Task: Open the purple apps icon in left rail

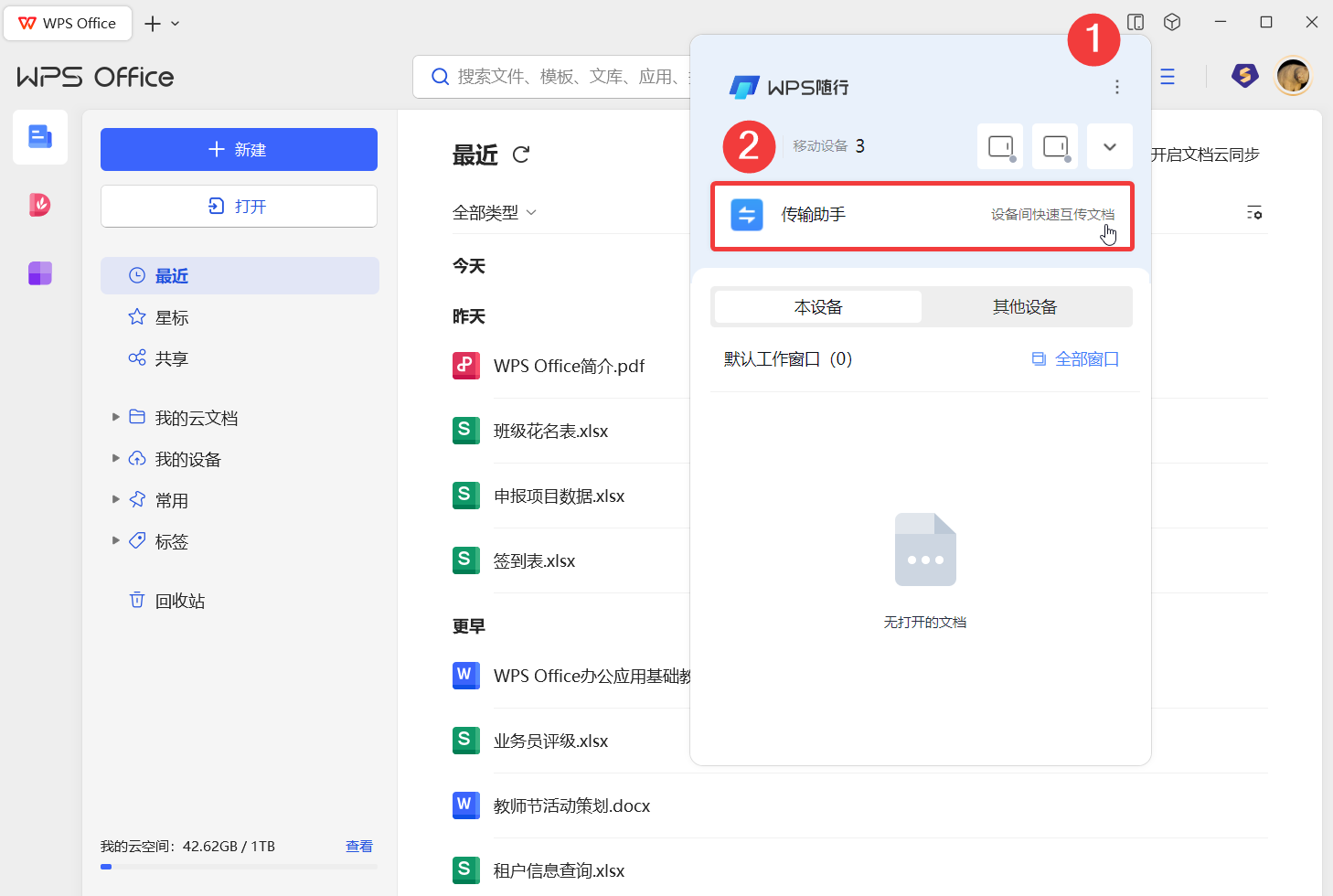Action: [x=40, y=273]
